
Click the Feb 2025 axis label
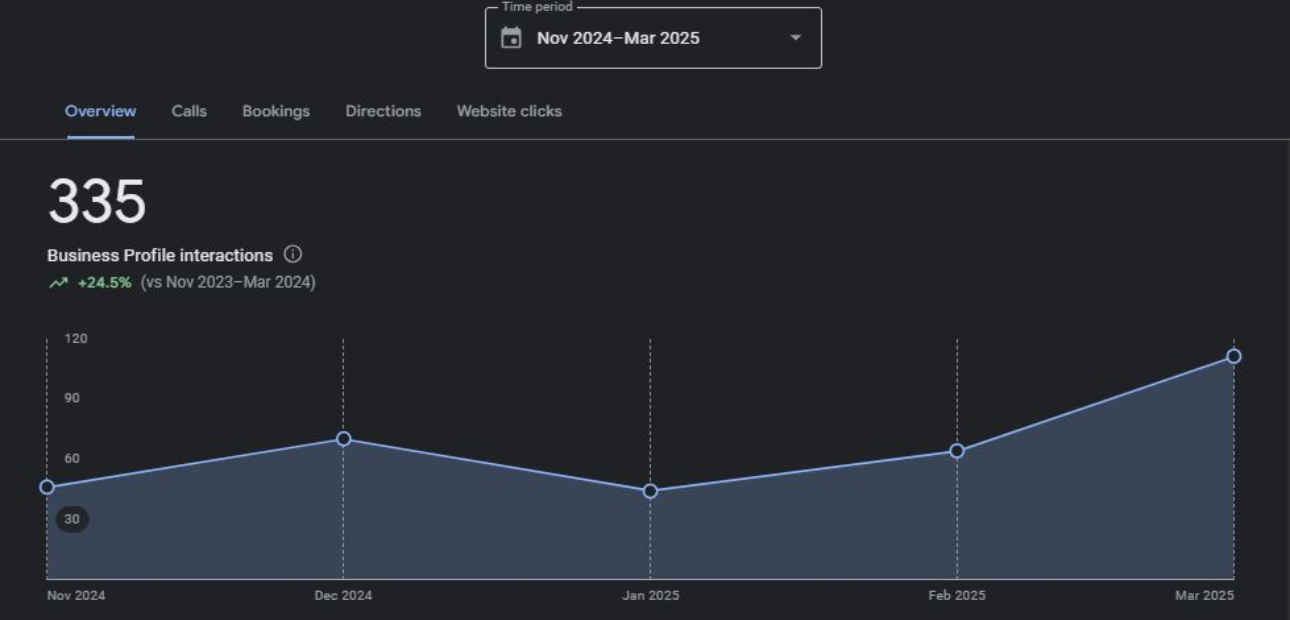pos(957,596)
